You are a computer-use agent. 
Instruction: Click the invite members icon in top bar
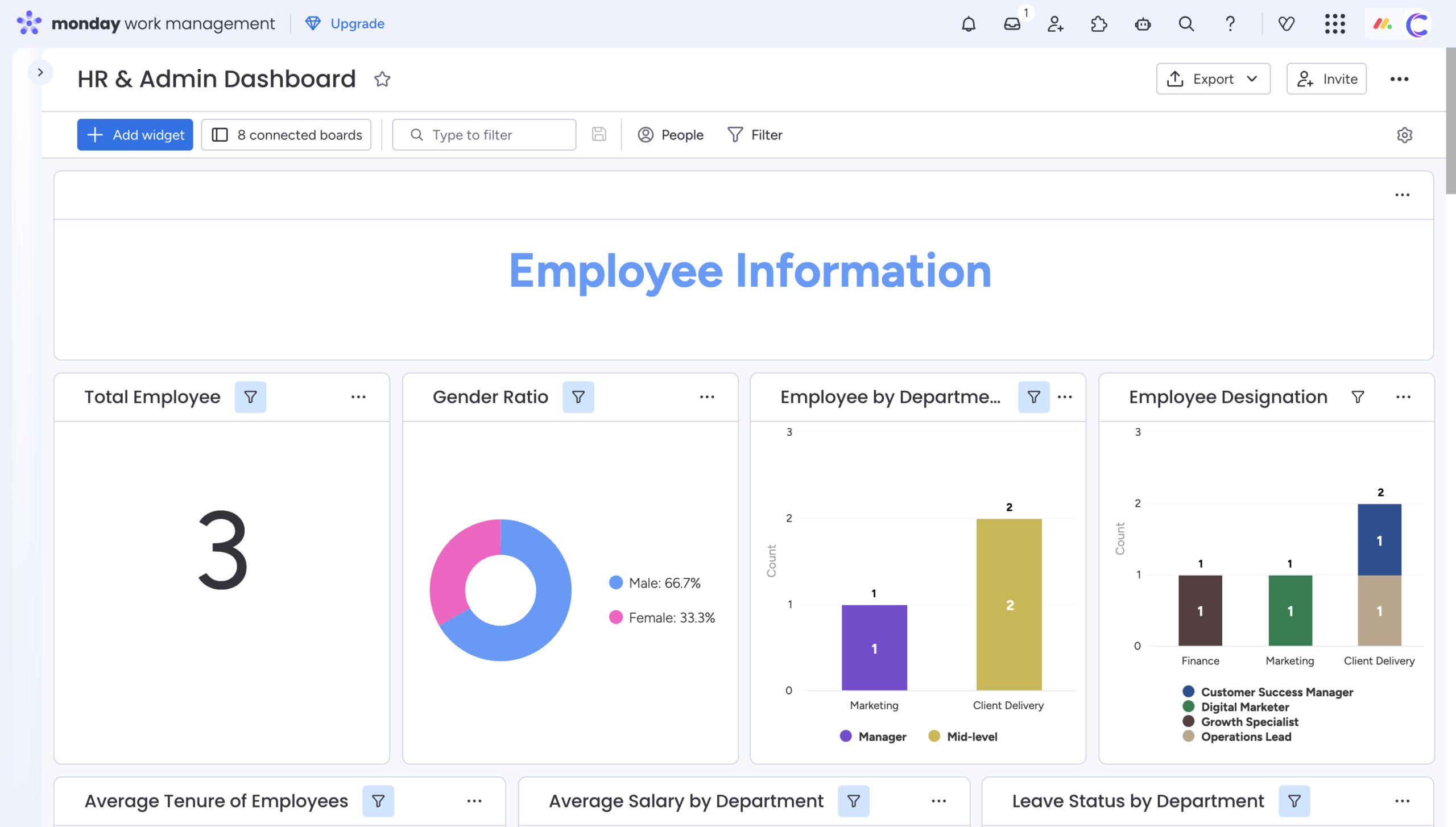[1055, 24]
